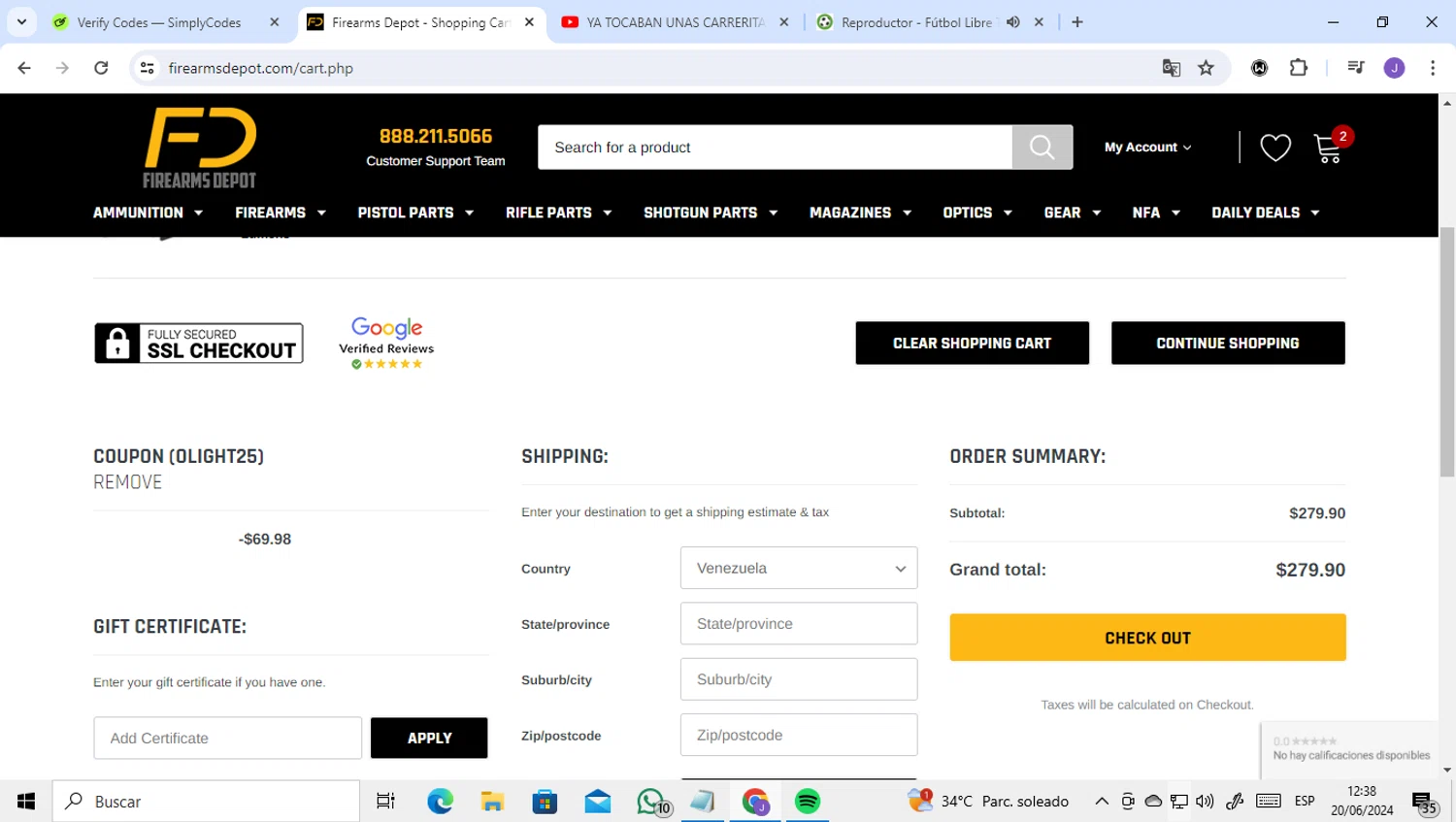Expand the Shotgun Parts menu
The image size is (1456, 822).
711,213
